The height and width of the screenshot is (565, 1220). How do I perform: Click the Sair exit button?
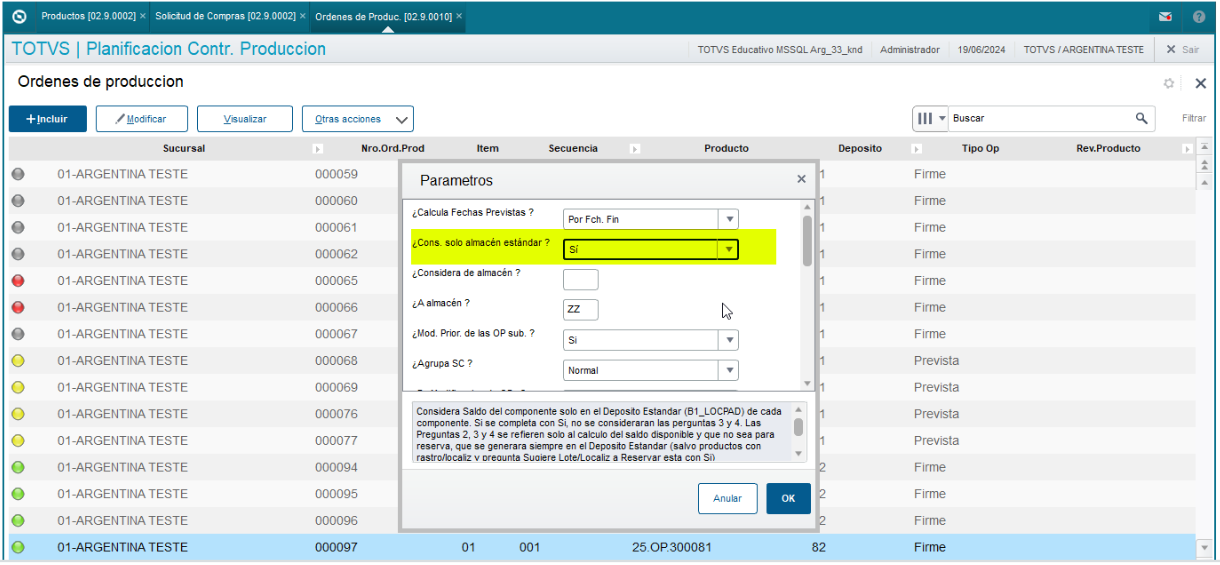pos(1183,49)
